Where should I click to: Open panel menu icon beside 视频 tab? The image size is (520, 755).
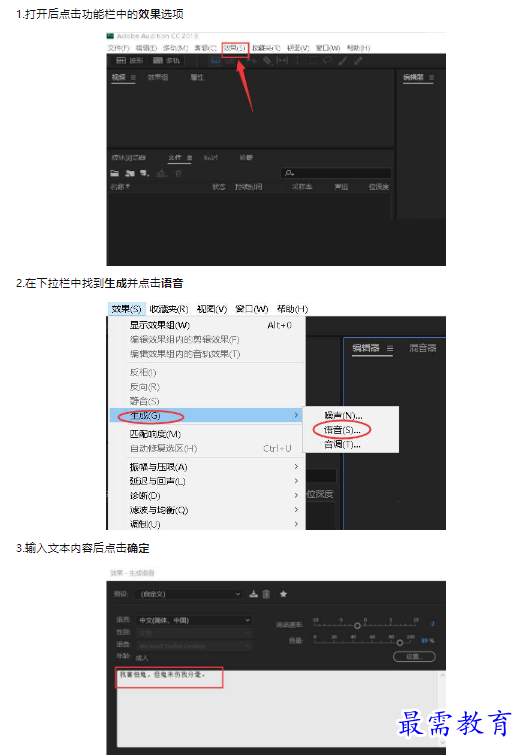point(133,78)
